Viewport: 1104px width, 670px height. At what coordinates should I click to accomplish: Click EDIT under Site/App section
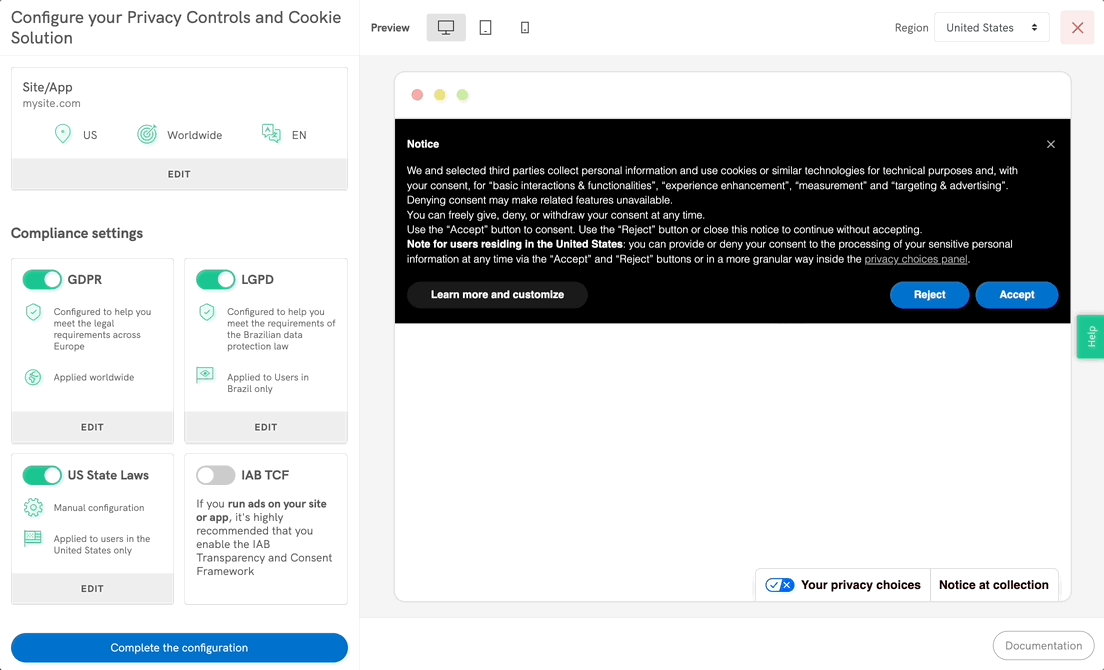179,174
